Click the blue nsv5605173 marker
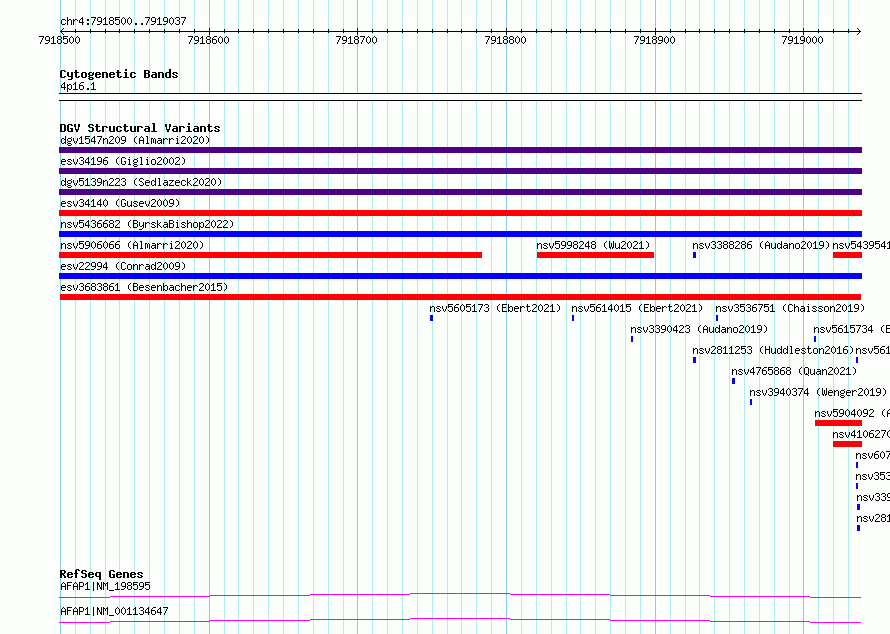Image resolution: width=890 pixels, height=634 pixels. click(x=431, y=318)
